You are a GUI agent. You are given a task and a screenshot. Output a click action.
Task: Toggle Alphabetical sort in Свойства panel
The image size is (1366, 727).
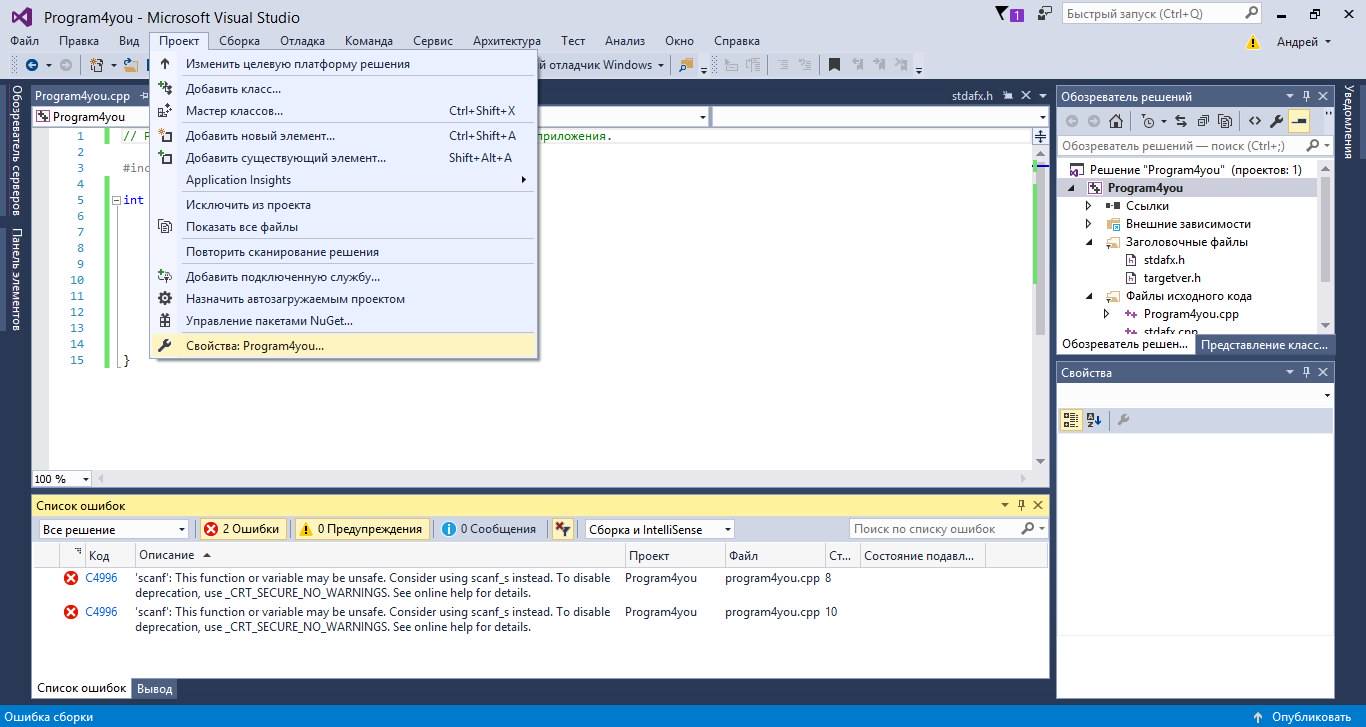pyautogui.click(x=1093, y=420)
